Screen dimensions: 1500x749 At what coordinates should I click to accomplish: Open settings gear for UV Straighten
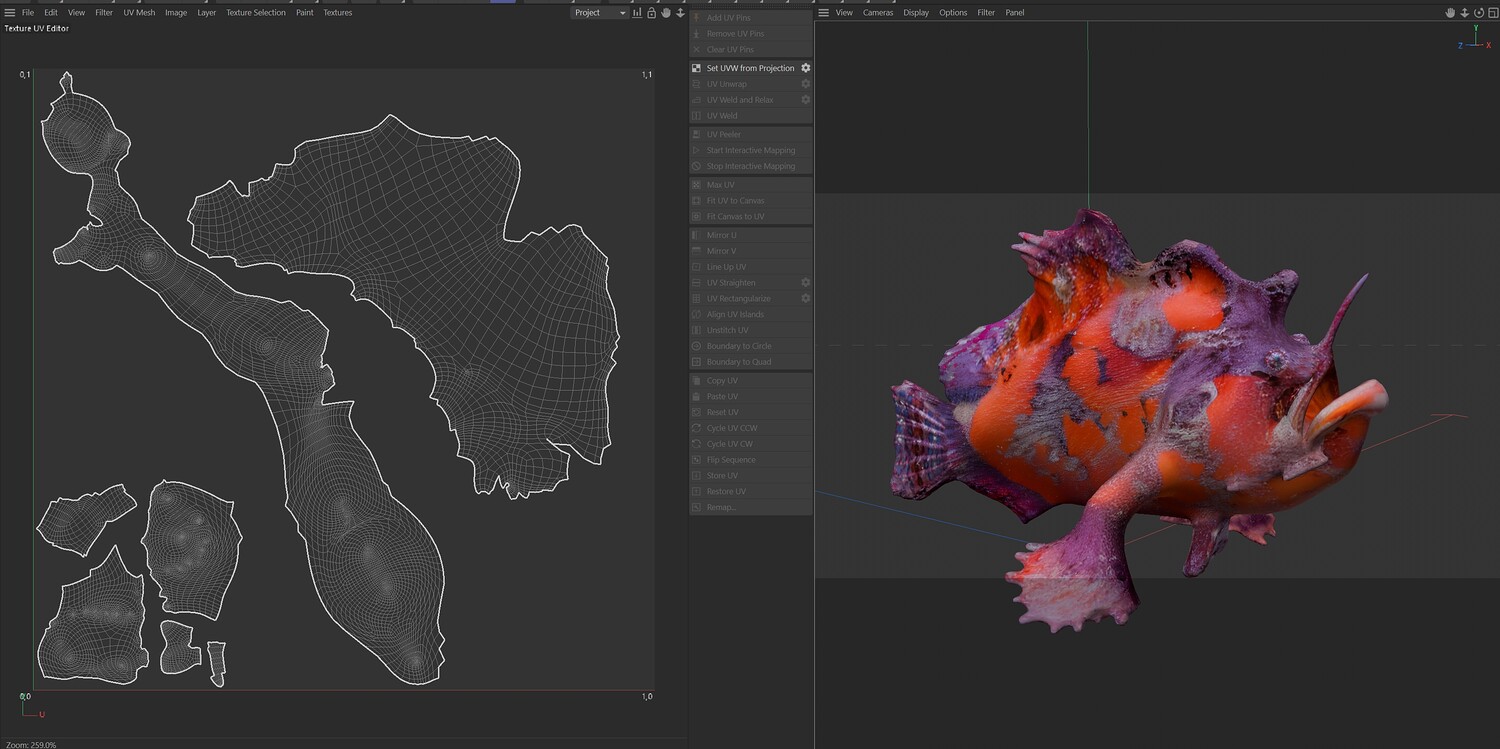pyautogui.click(x=806, y=283)
